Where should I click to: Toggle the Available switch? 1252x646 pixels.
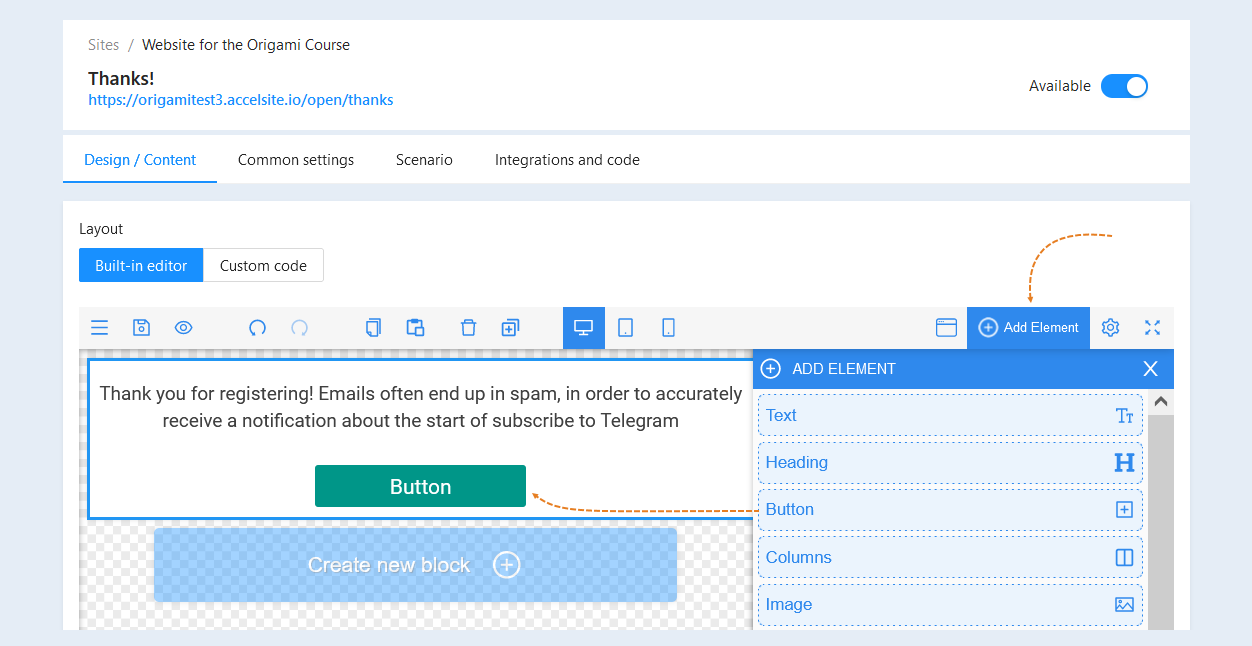pyautogui.click(x=1124, y=86)
